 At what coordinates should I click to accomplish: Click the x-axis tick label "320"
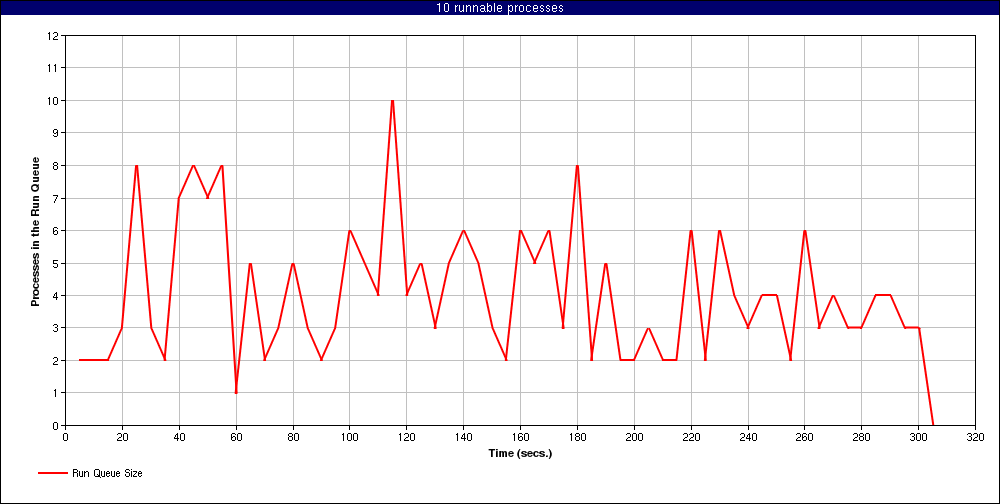(x=976, y=436)
